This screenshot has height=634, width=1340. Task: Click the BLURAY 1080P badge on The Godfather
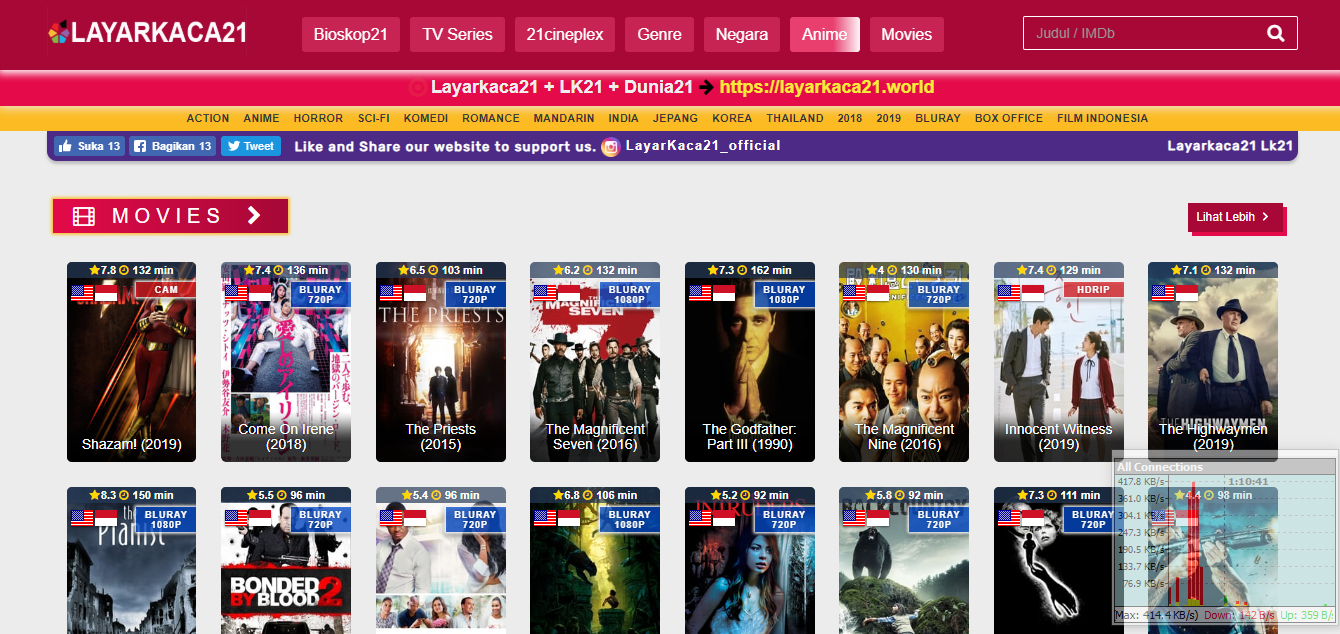(784, 294)
